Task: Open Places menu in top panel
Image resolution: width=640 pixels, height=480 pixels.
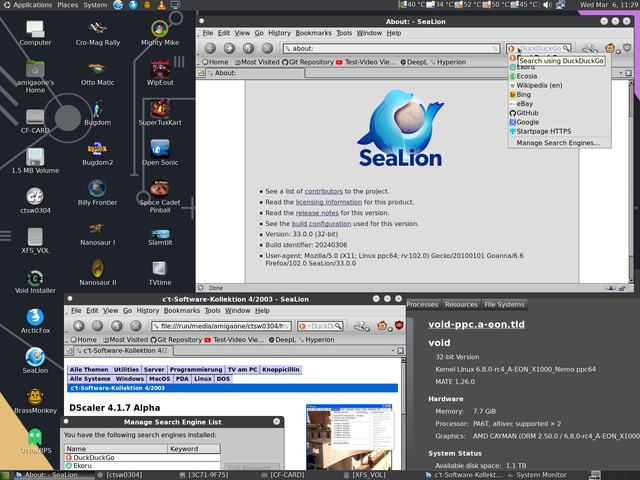Action: [x=68, y=5]
